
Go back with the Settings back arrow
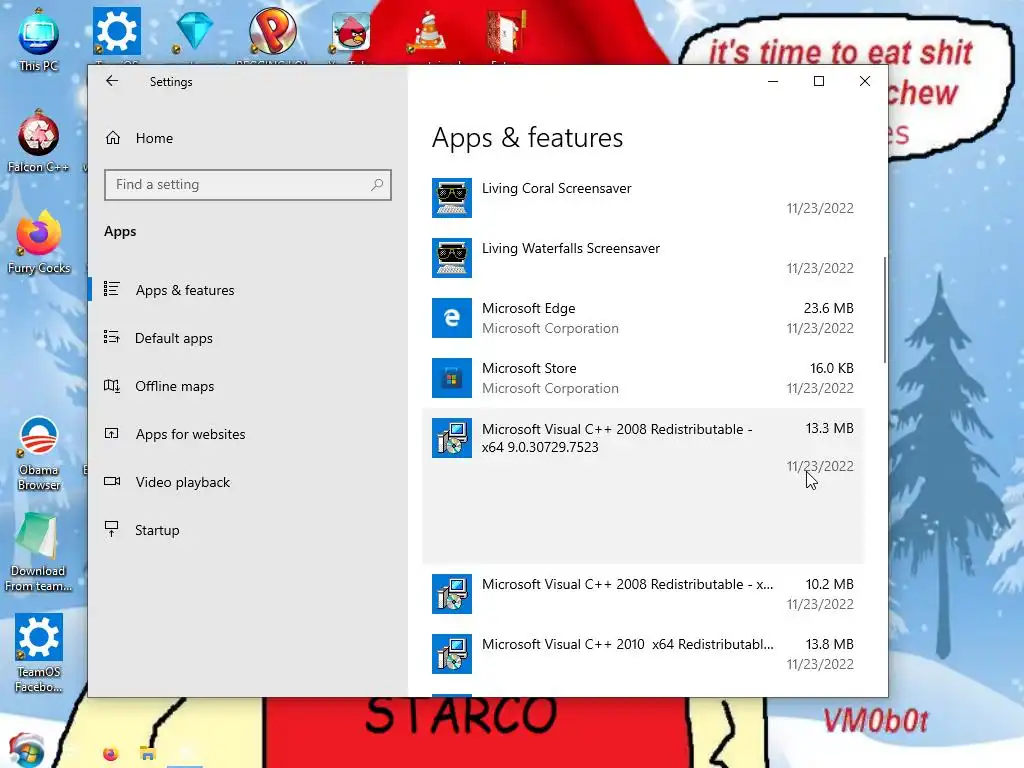(x=112, y=81)
